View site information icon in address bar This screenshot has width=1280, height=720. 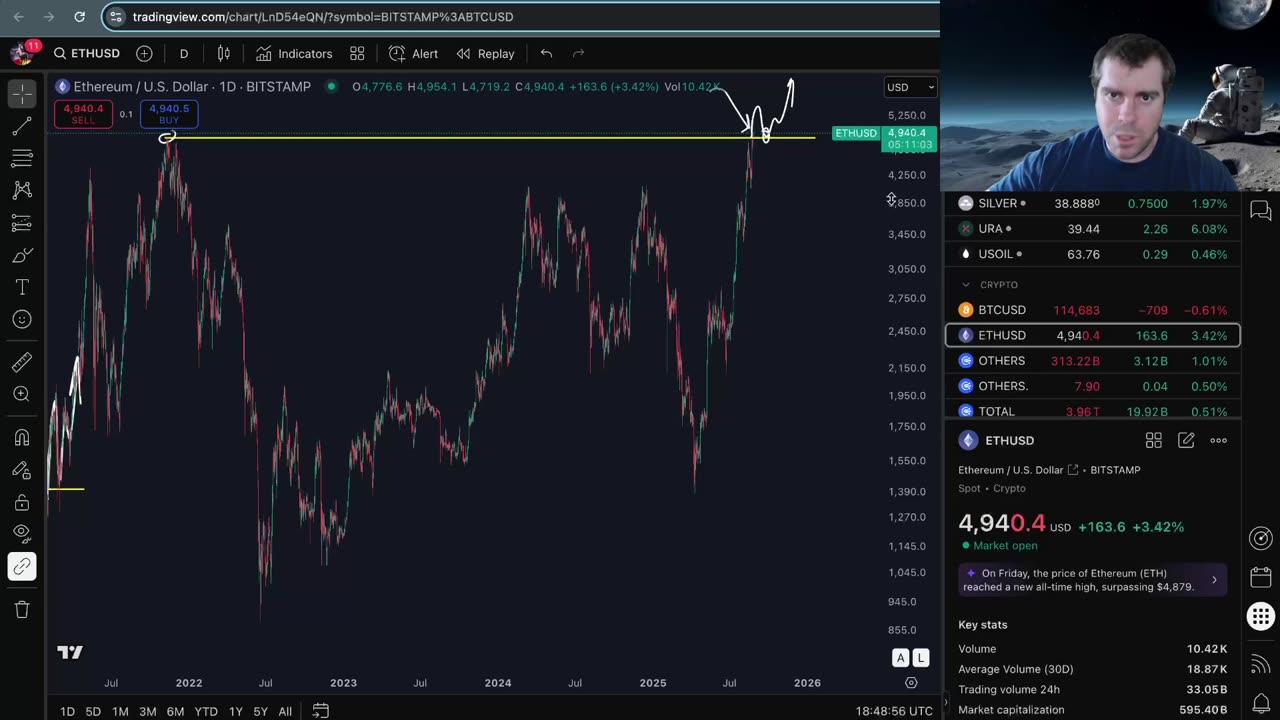116,17
